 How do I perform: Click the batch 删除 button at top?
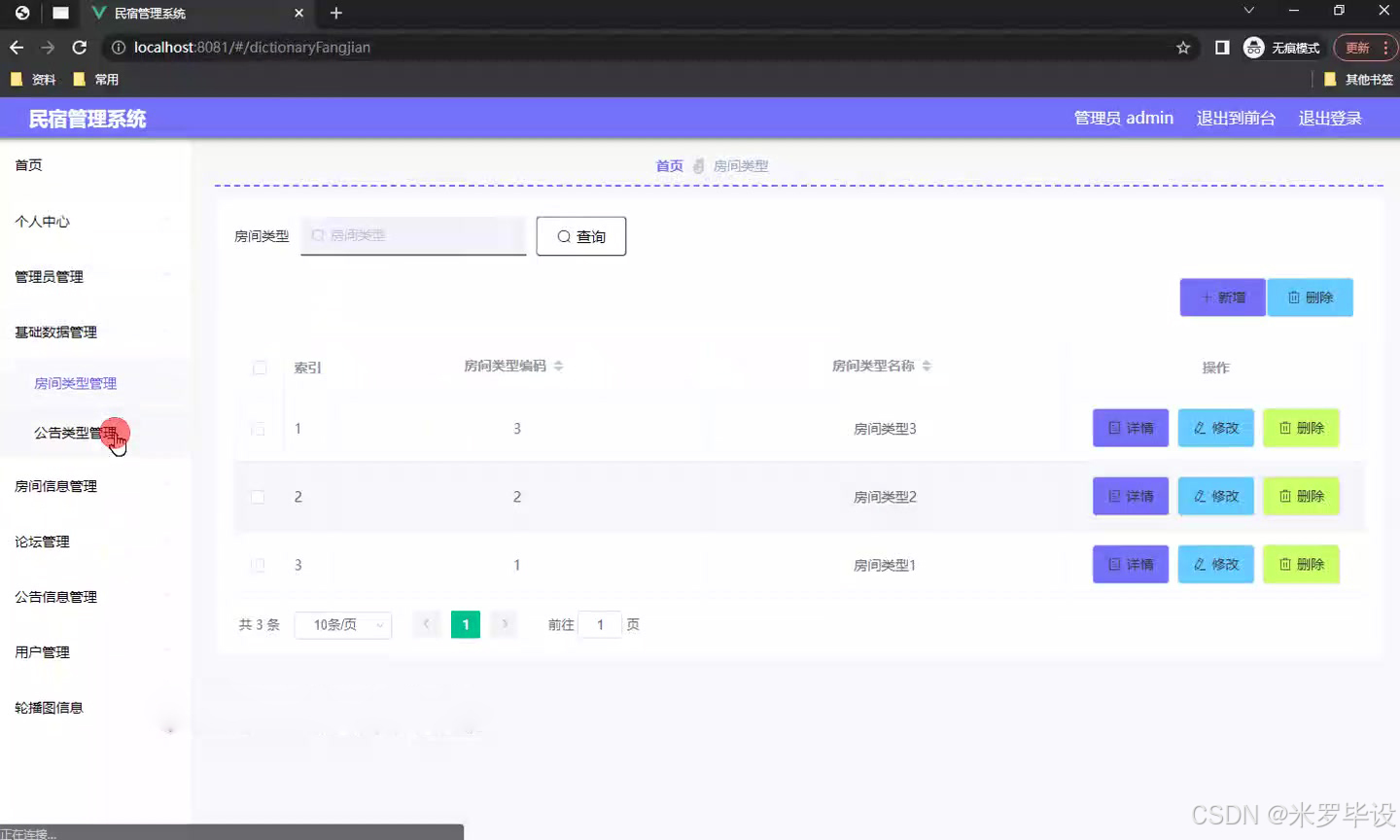coord(1311,297)
